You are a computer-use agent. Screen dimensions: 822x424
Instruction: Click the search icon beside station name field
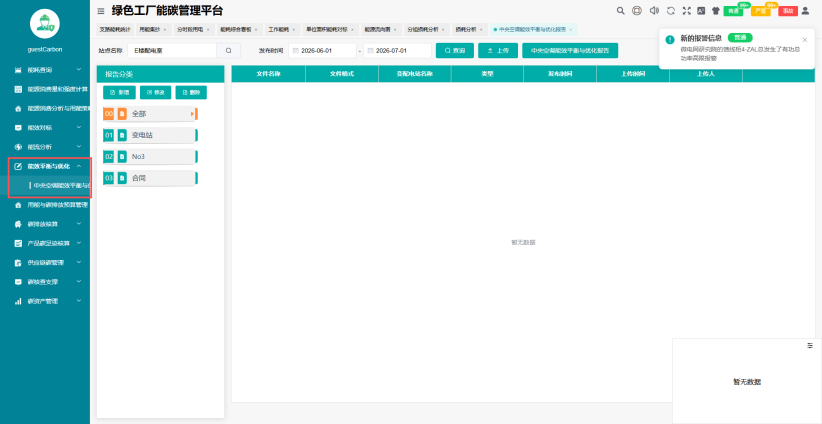229,51
